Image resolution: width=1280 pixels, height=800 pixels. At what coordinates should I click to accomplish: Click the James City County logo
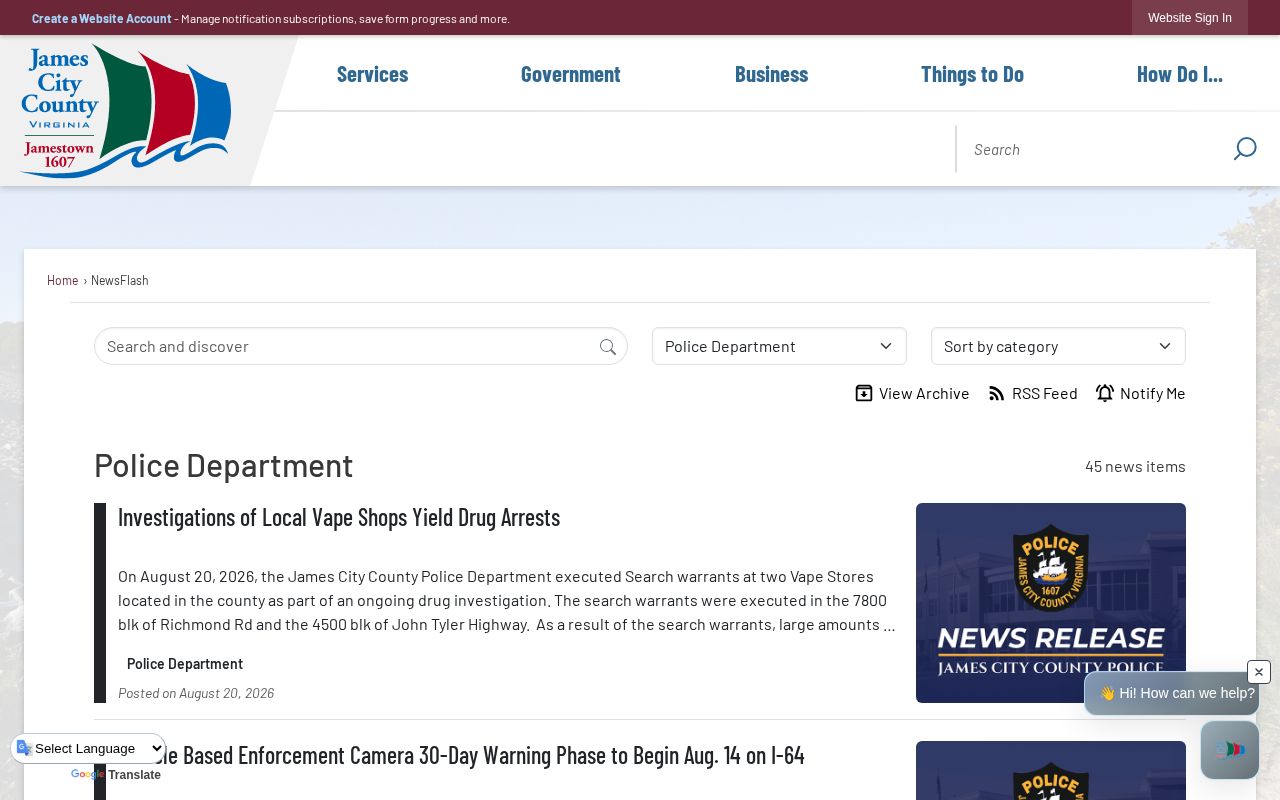pyautogui.click(x=126, y=111)
